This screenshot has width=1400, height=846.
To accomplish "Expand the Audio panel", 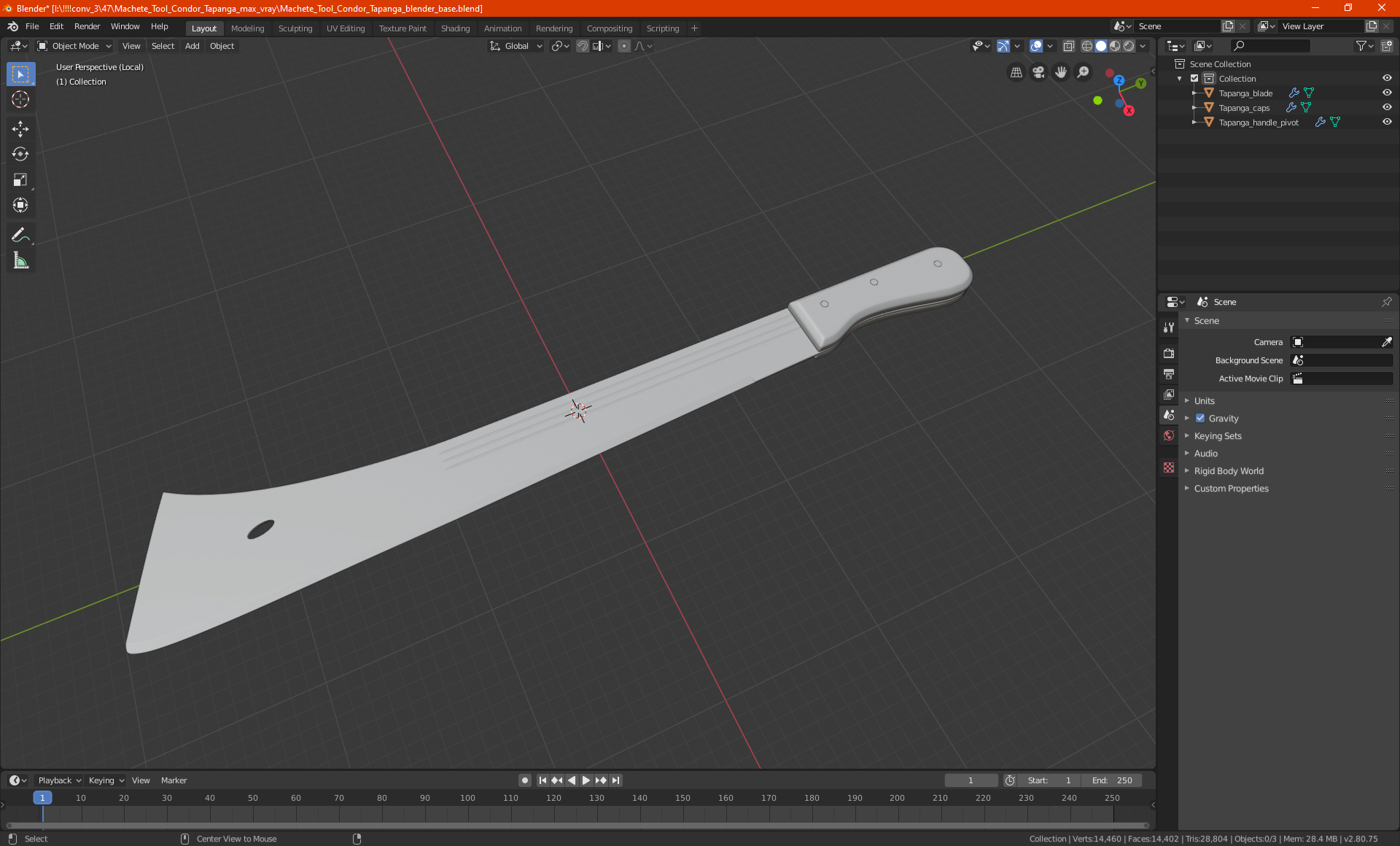I will (x=1206, y=454).
